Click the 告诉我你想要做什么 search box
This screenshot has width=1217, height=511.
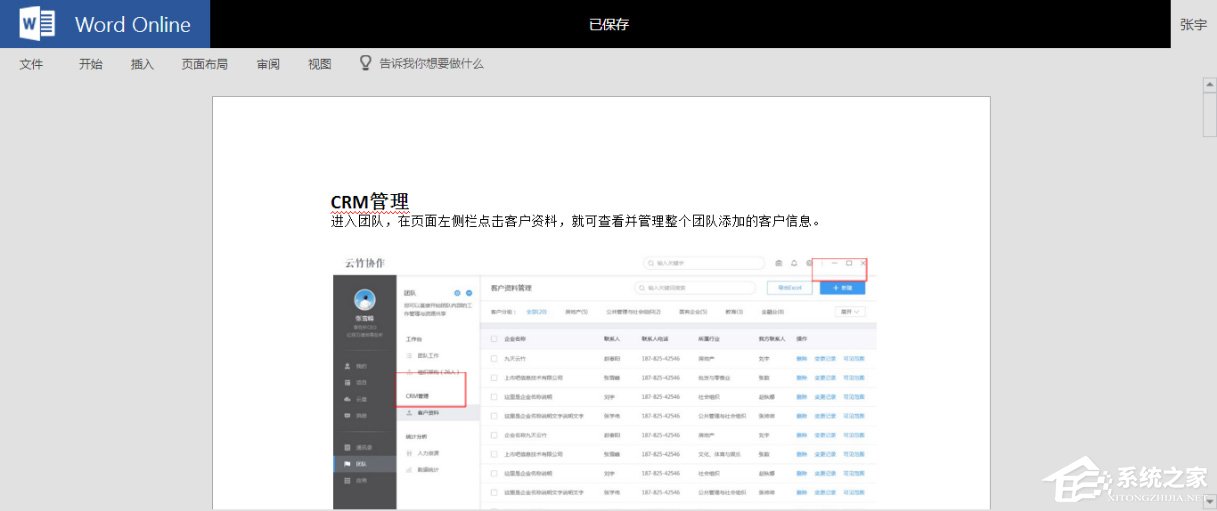[x=431, y=64]
